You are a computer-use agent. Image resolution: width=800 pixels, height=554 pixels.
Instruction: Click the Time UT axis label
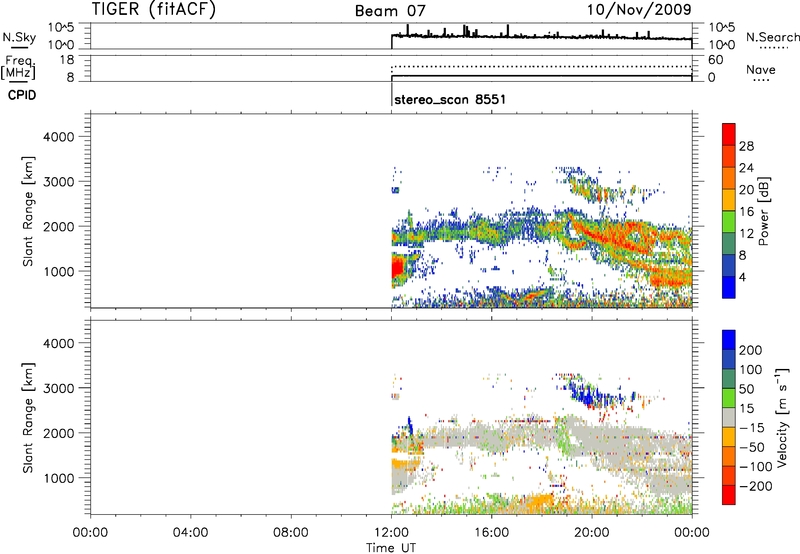click(391, 548)
